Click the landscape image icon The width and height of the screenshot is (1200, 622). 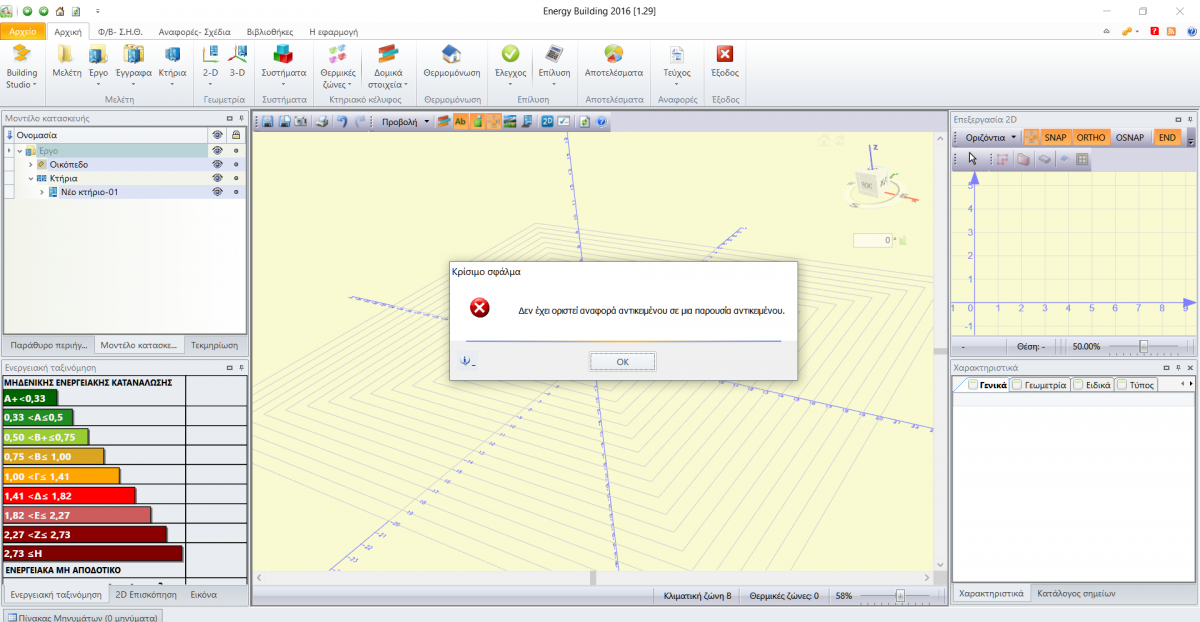tap(510, 121)
